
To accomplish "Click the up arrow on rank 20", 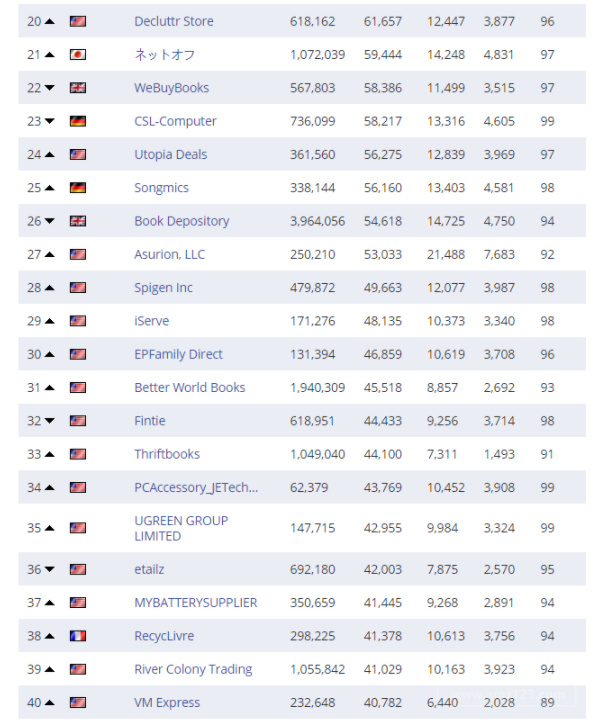I will (50, 21).
